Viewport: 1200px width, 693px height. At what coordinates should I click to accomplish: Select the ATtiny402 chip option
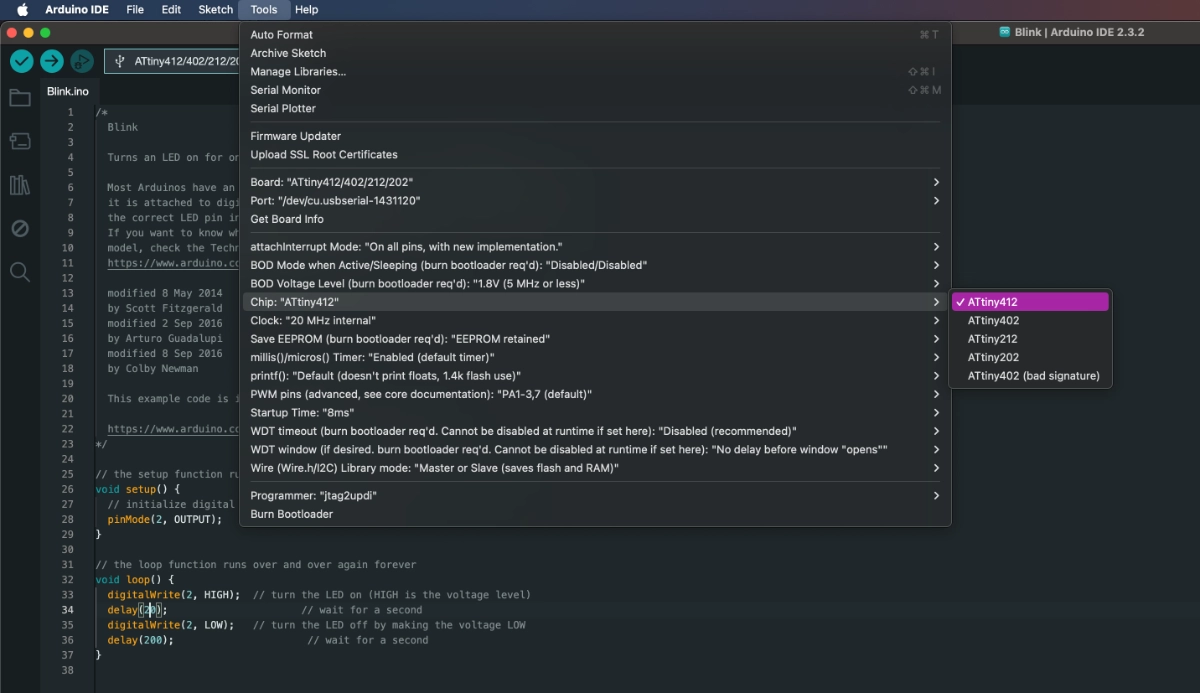coord(1031,321)
